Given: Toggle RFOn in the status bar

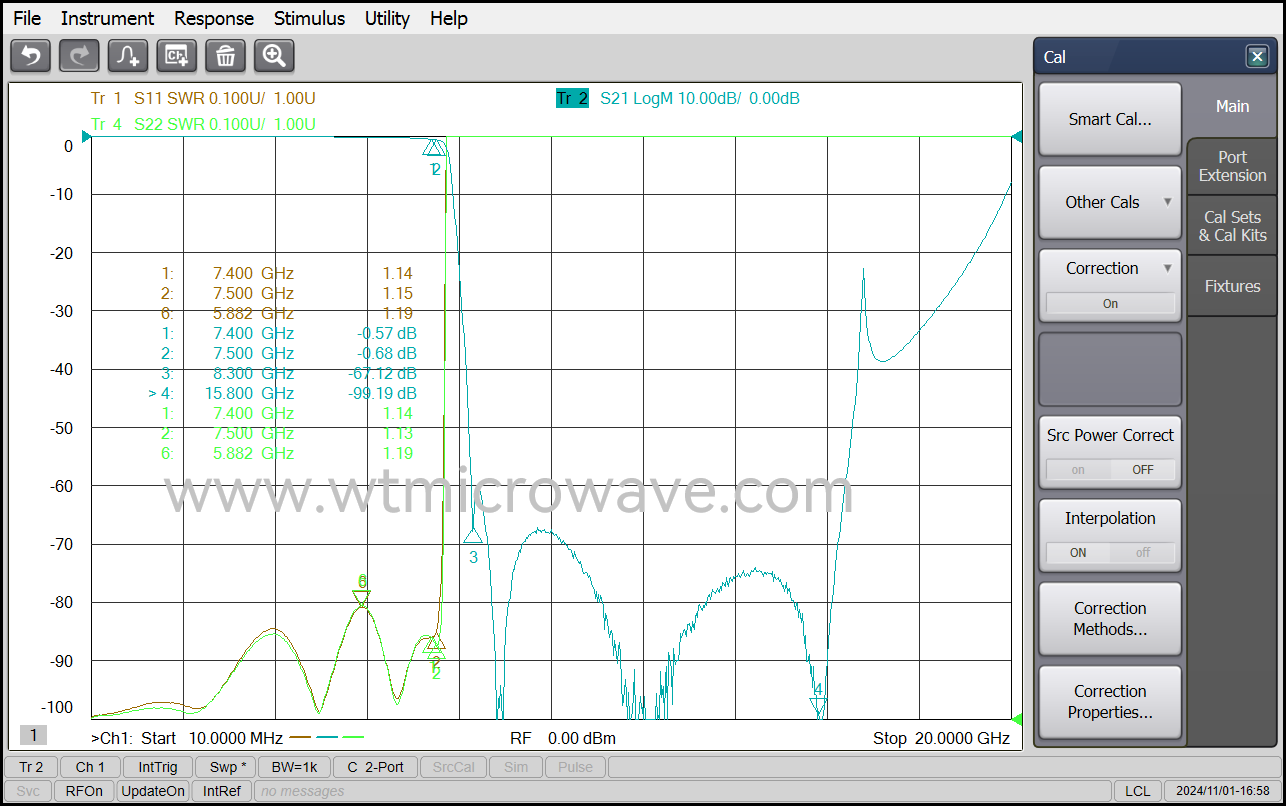Looking at the screenshot, I should 84,791.
